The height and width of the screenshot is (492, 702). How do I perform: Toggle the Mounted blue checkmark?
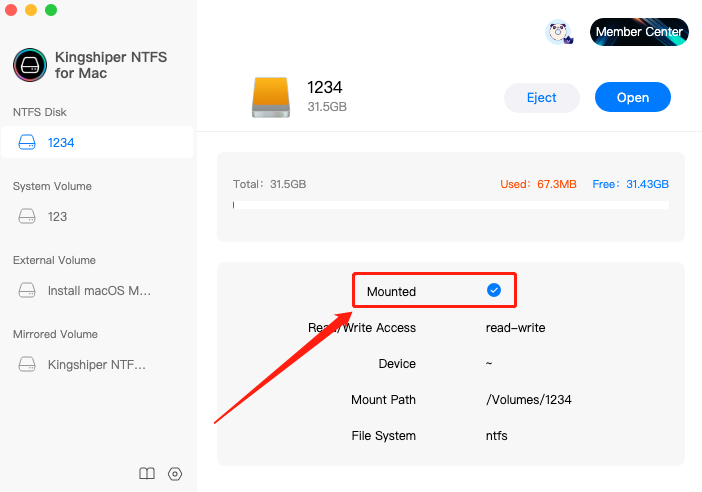point(494,290)
